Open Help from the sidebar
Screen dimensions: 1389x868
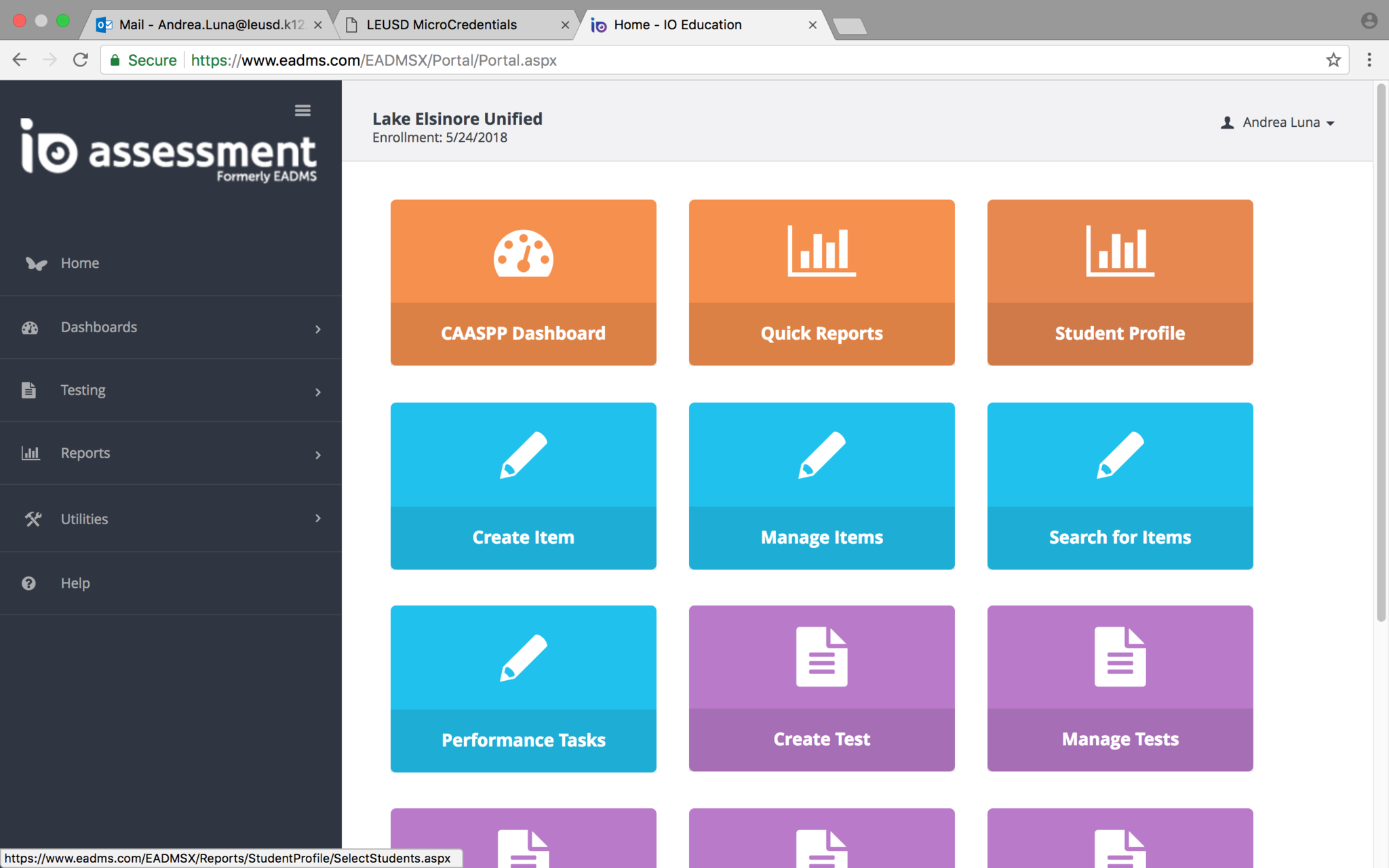(x=75, y=583)
